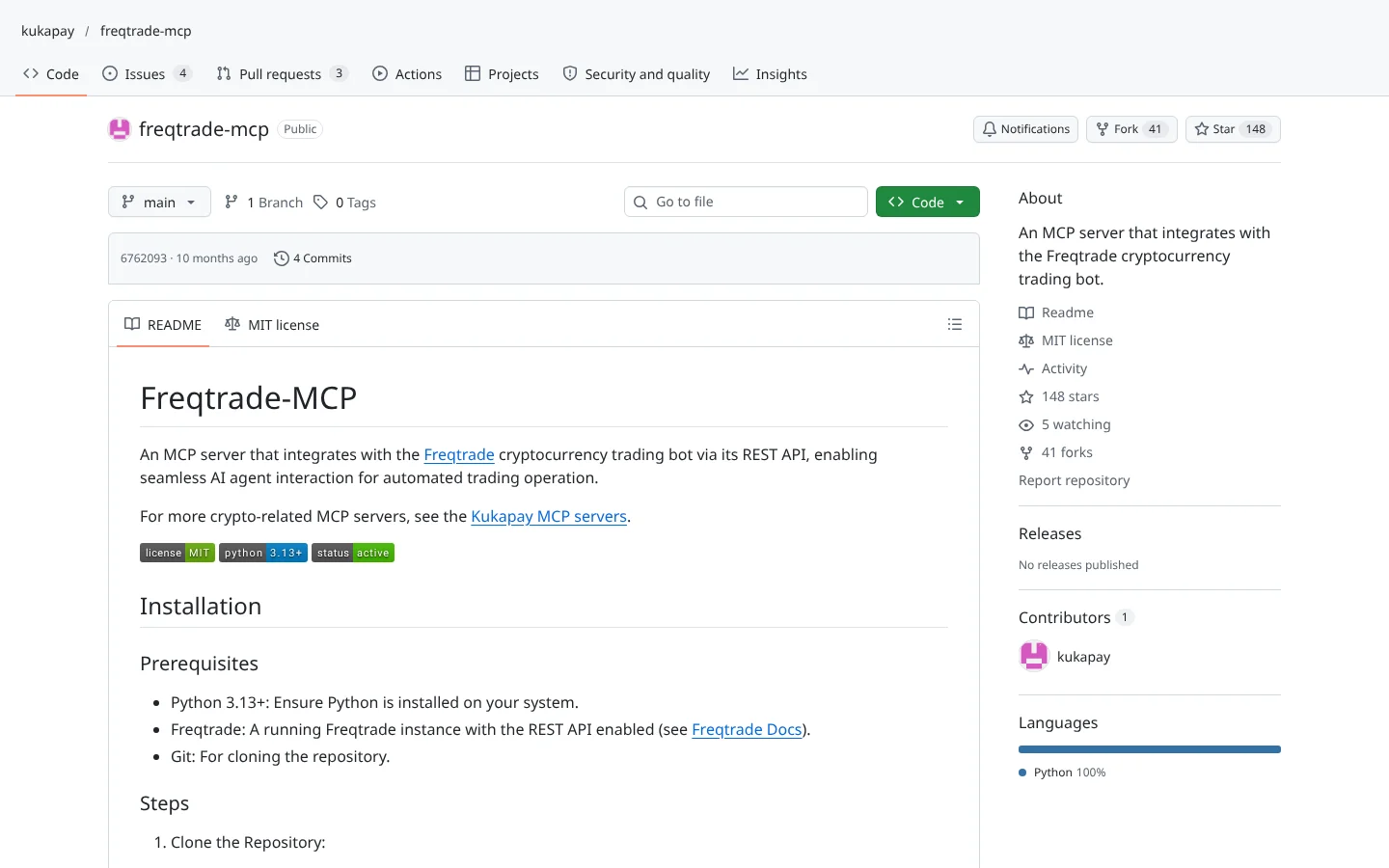Open the main branch selector dropdown
The width and height of the screenshot is (1389, 868).
click(x=159, y=202)
